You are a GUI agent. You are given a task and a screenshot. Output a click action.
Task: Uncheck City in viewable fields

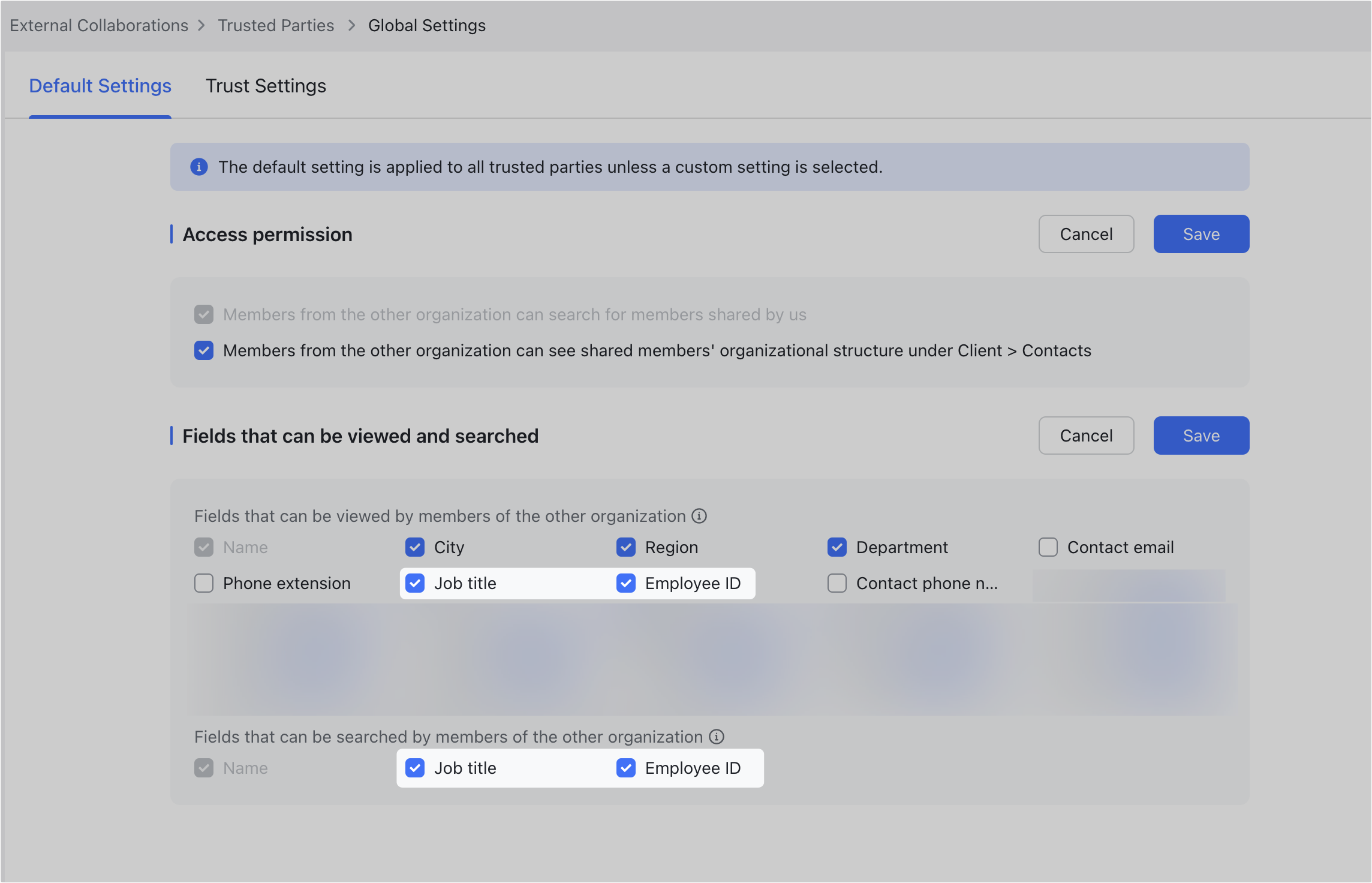click(x=415, y=547)
